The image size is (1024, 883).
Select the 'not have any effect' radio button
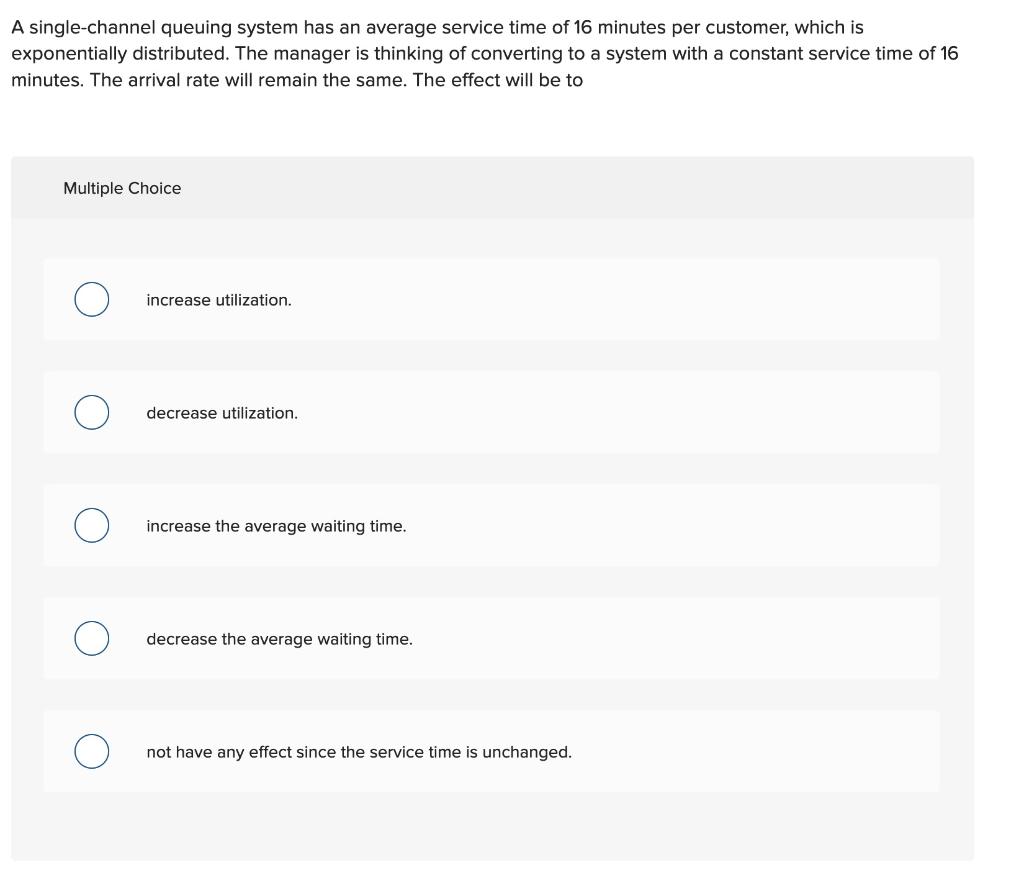91,750
